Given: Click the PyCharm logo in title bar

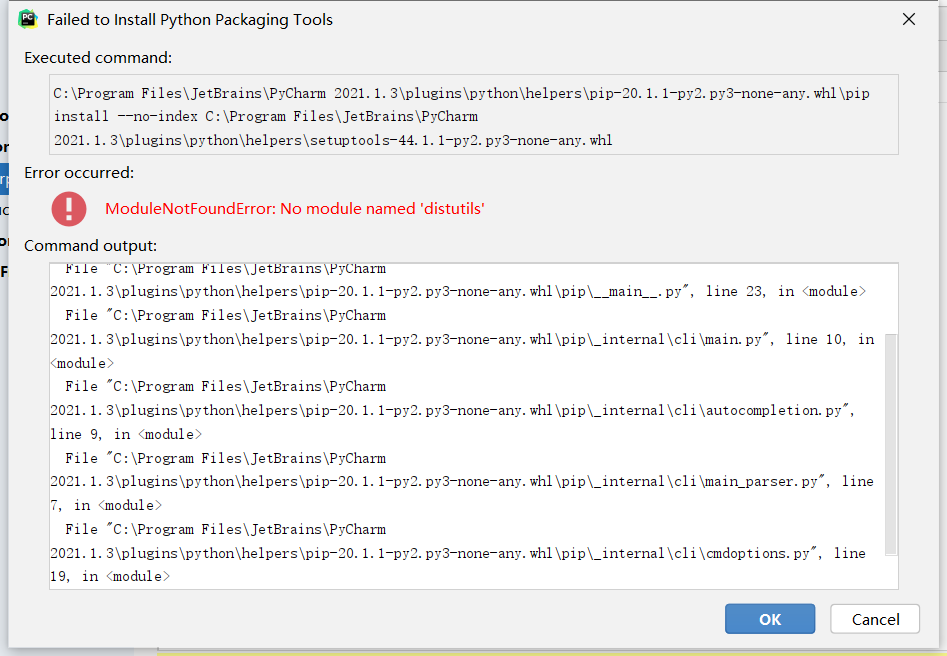Looking at the screenshot, I should pyautogui.click(x=28, y=19).
